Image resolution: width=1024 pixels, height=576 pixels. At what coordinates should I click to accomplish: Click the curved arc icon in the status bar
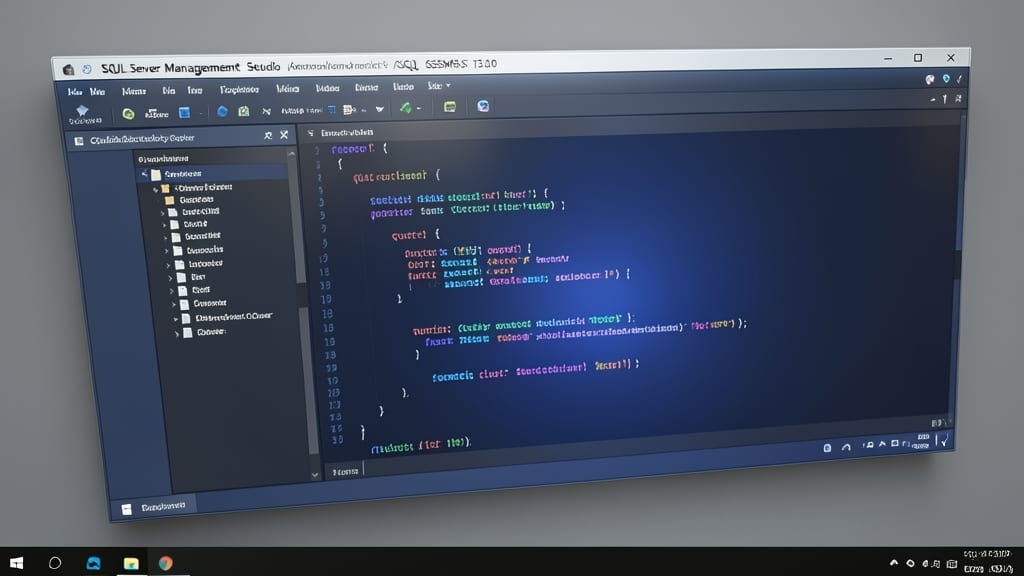point(846,447)
